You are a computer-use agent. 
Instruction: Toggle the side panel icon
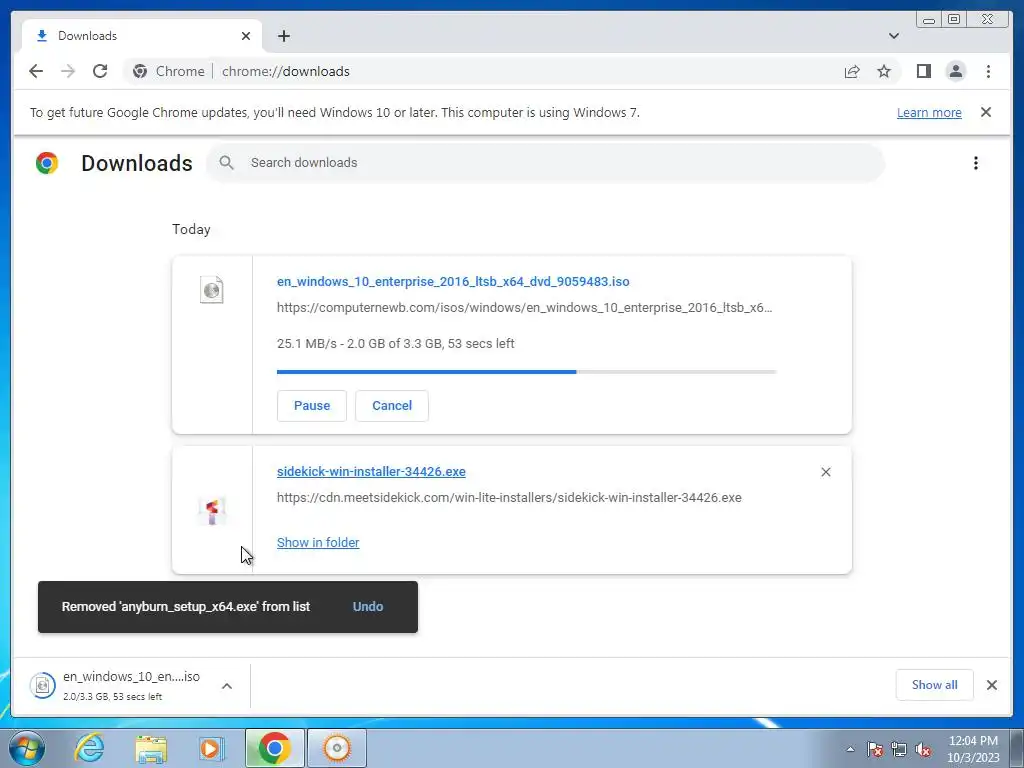point(923,71)
